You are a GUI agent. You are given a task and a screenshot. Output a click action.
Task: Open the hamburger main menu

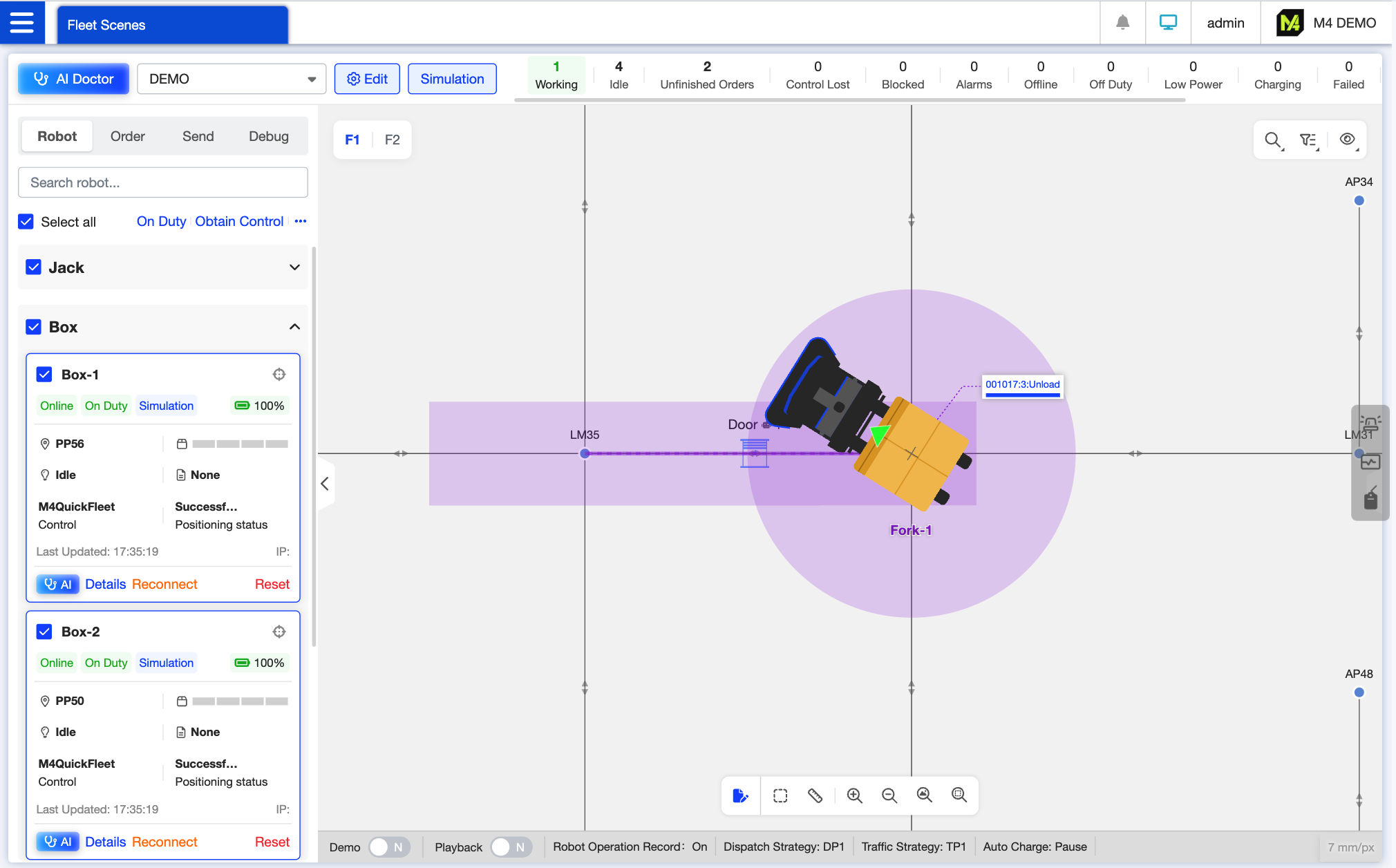pos(22,23)
